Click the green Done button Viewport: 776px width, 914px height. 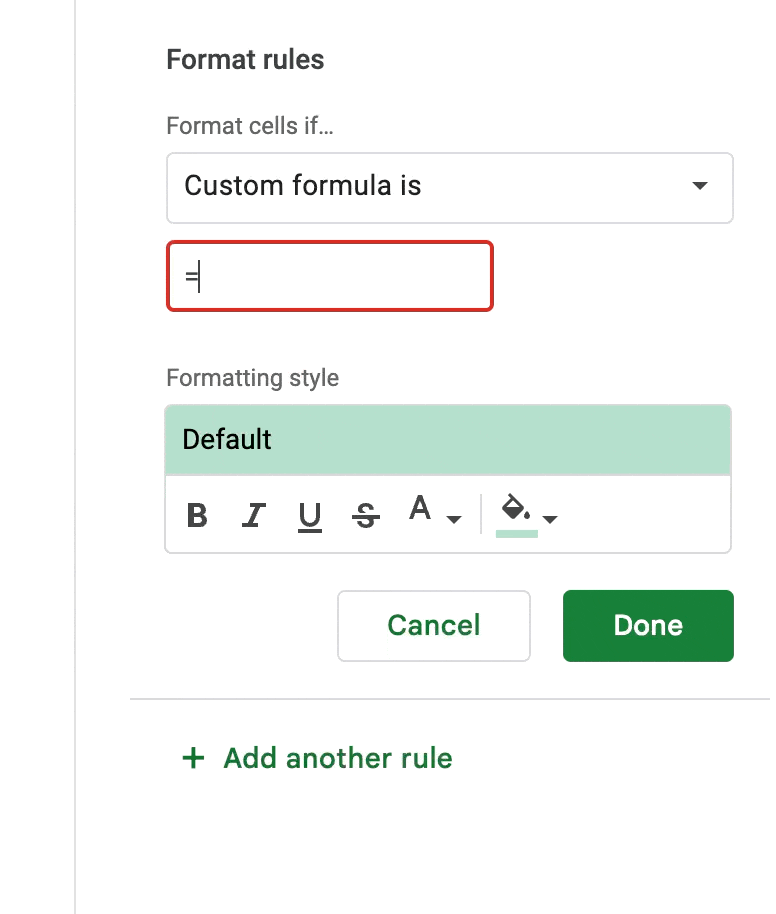pyautogui.click(x=648, y=626)
